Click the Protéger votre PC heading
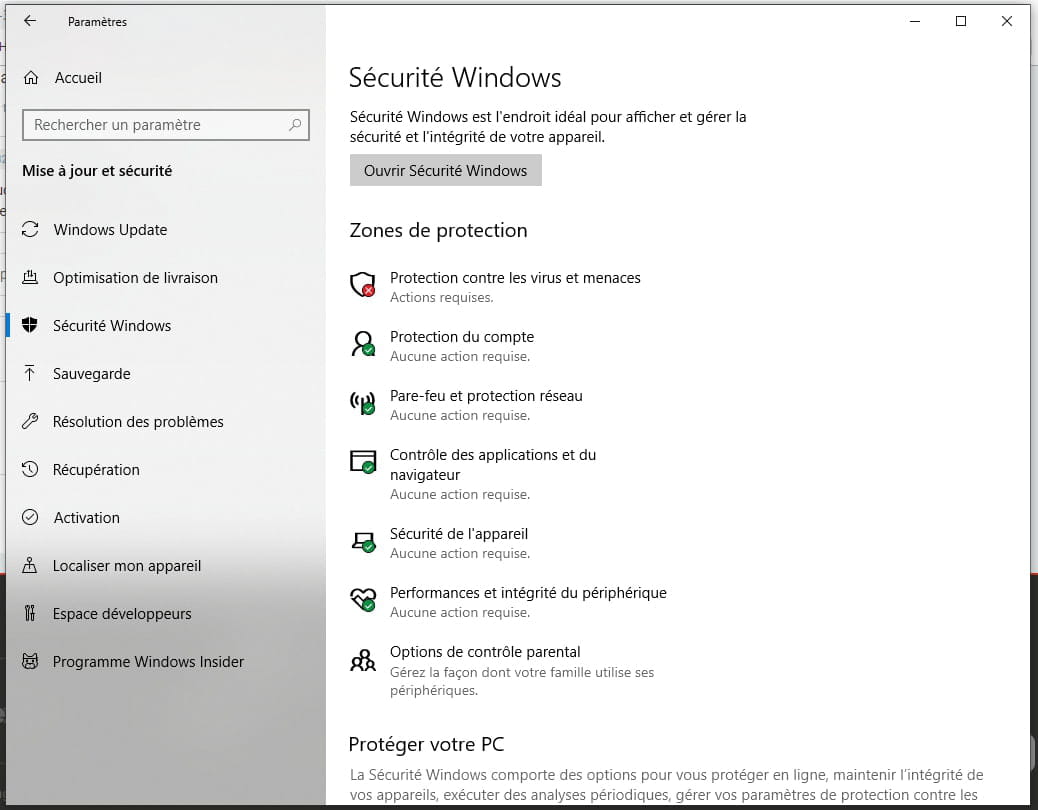The width and height of the screenshot is (1038, 810). (426, 744)
